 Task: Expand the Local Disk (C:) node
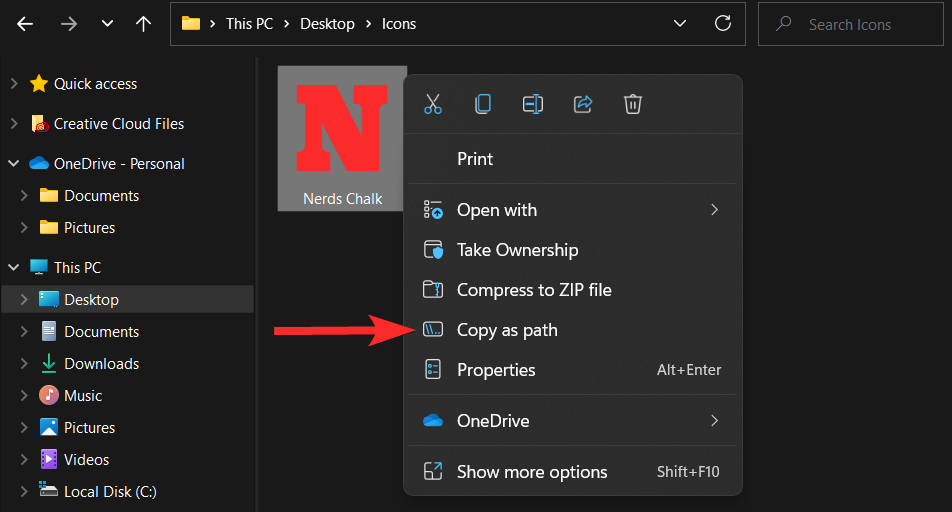(24, 492)
